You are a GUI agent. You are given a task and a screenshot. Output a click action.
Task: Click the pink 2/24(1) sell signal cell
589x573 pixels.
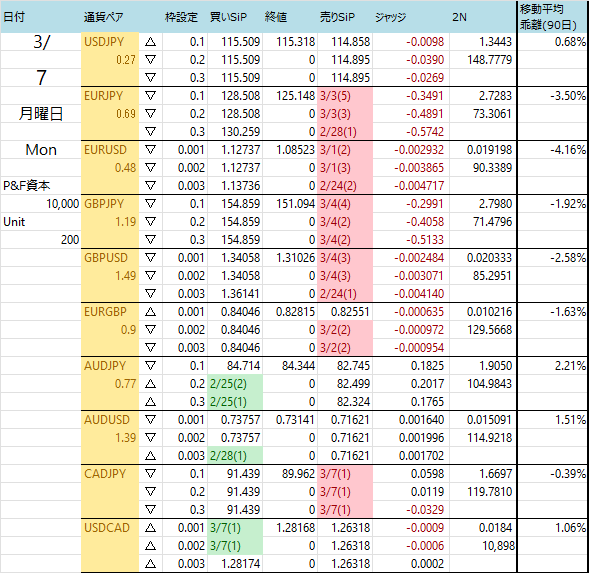[x=345, y=294]
